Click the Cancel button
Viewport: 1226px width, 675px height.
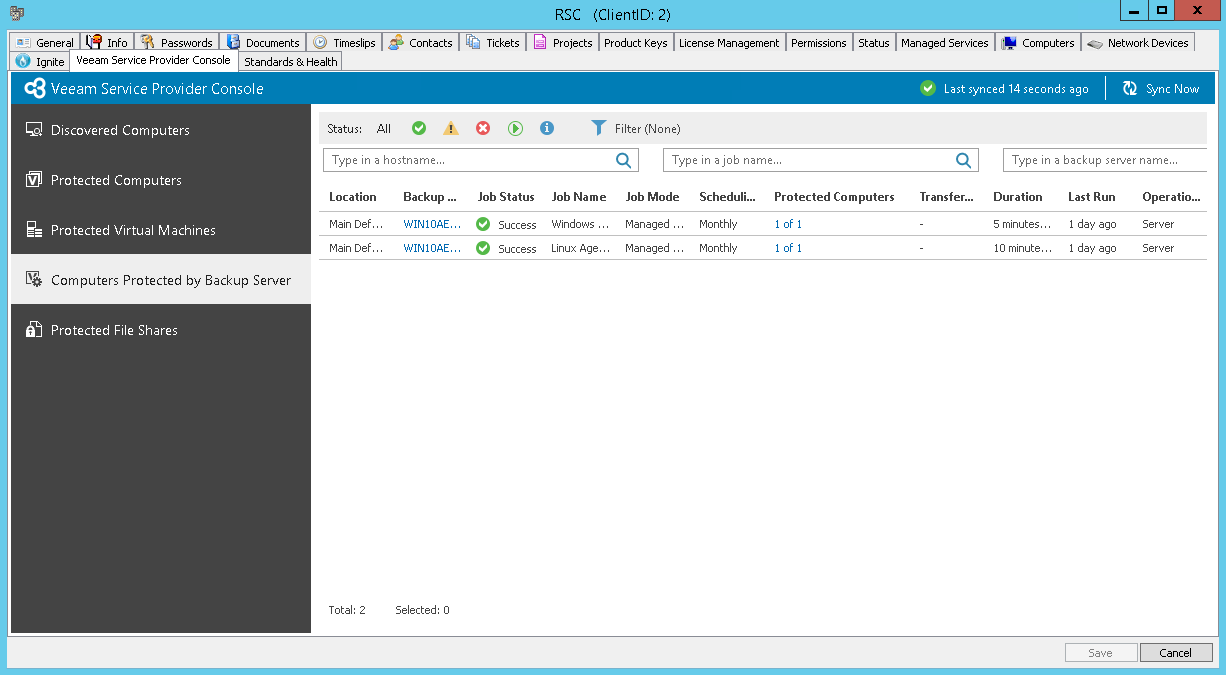click(x=1176, y=652)
